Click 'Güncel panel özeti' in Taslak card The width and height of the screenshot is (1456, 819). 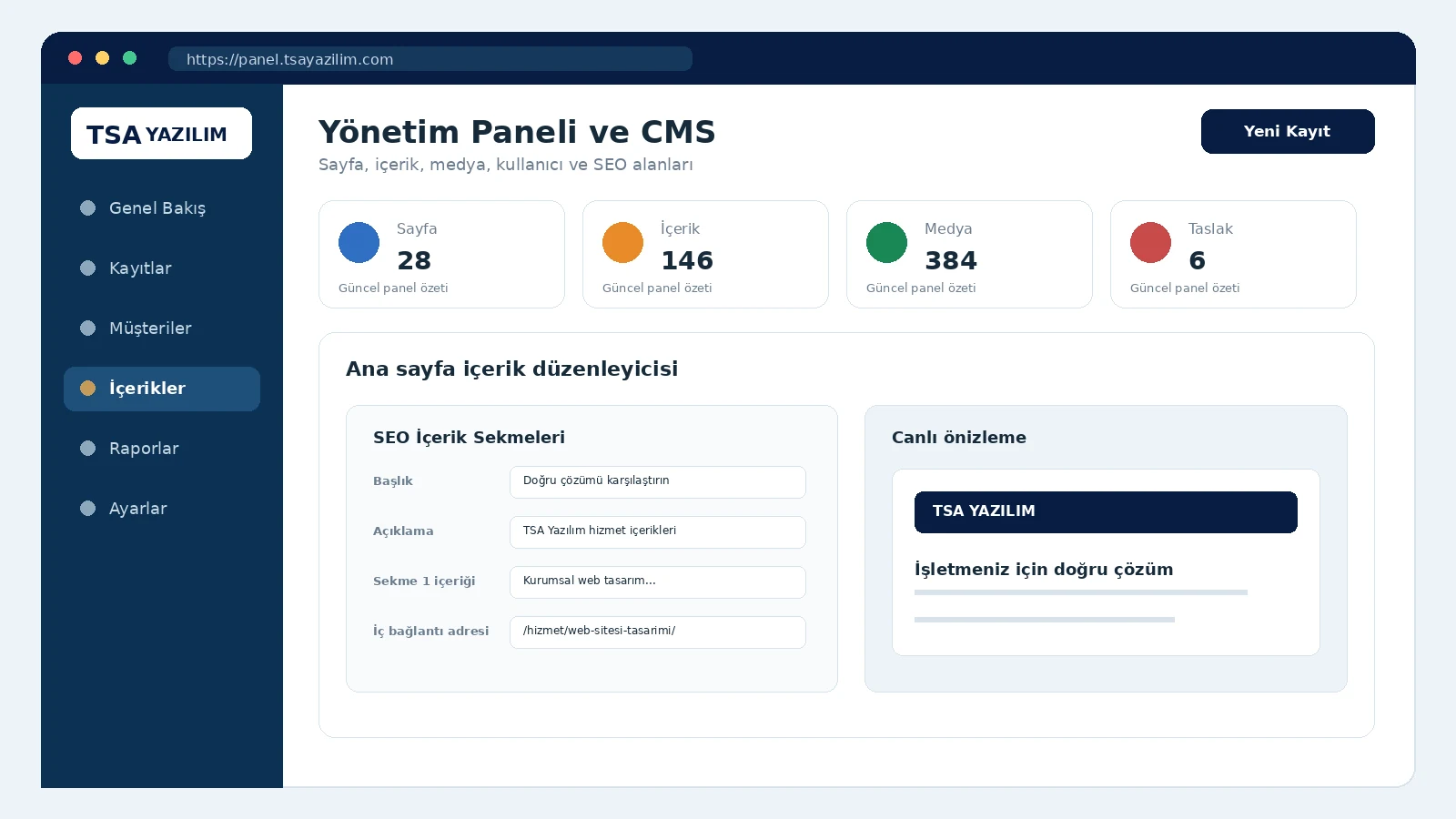coord(1185,288)
